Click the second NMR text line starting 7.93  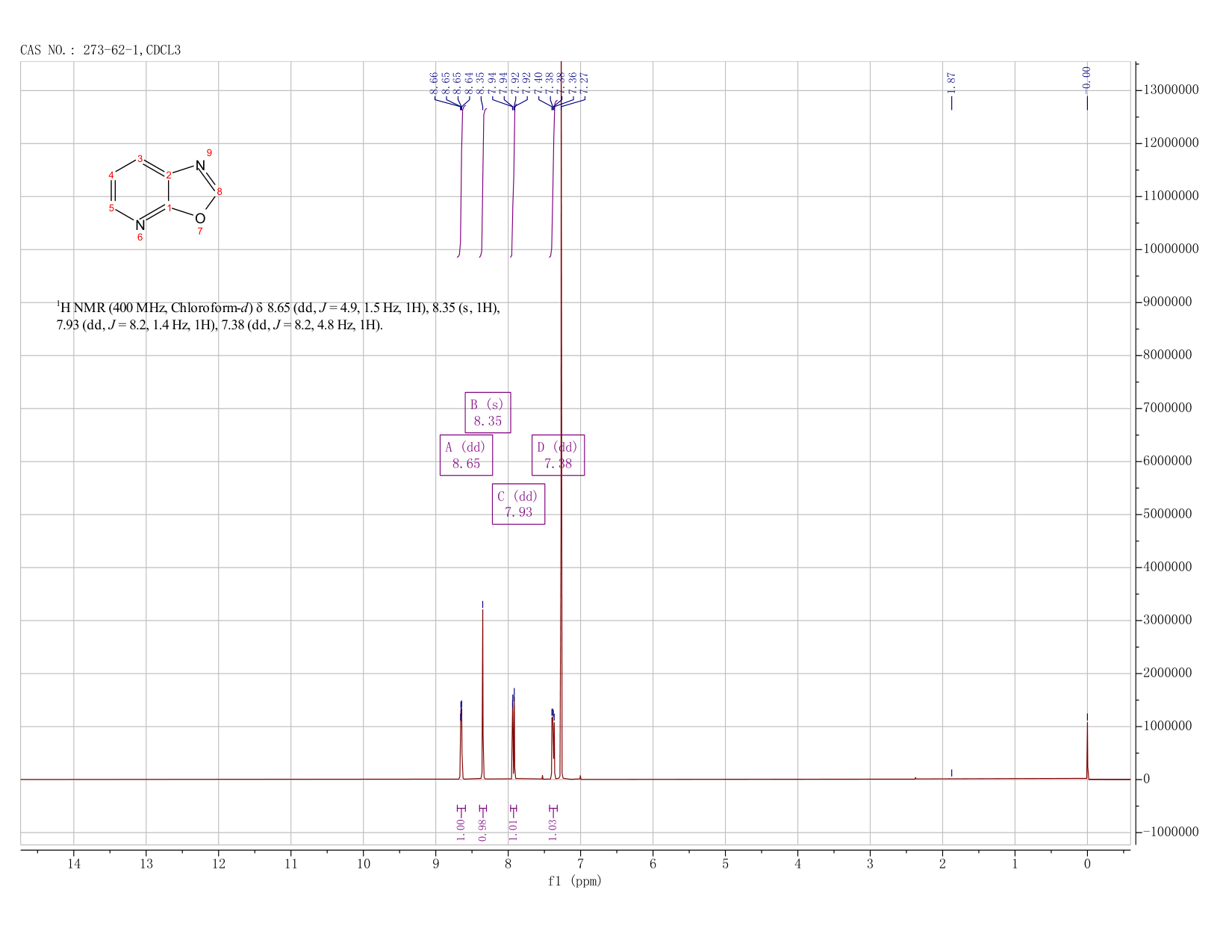(220, 326)
